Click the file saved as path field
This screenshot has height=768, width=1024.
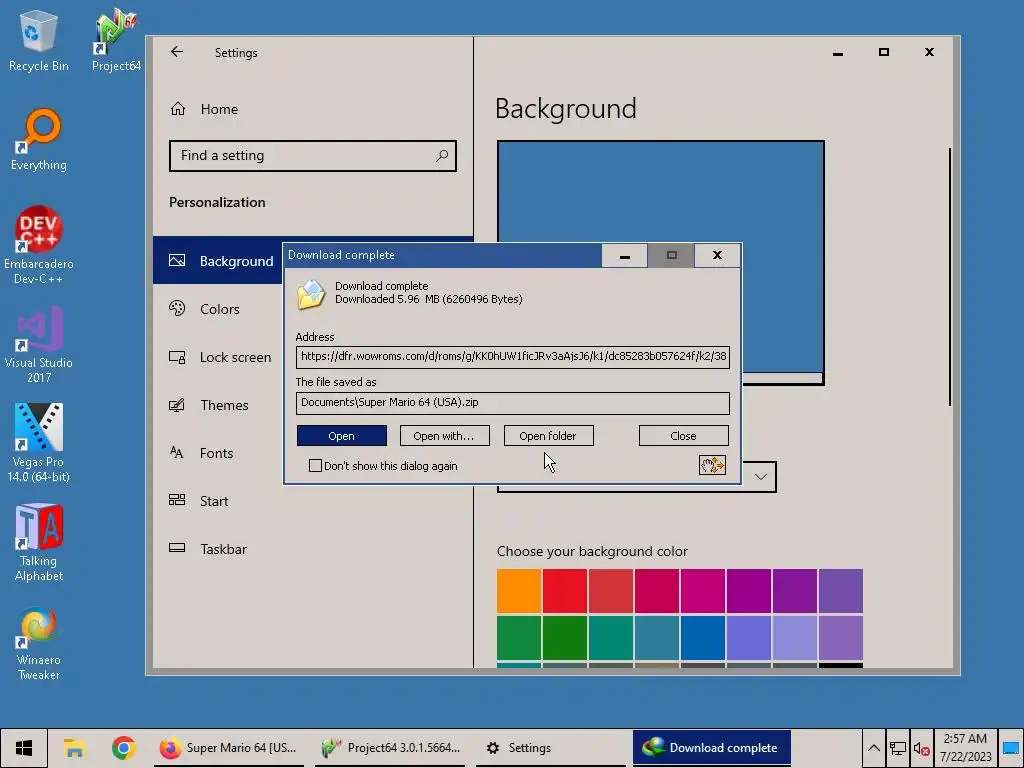[513, 402]
